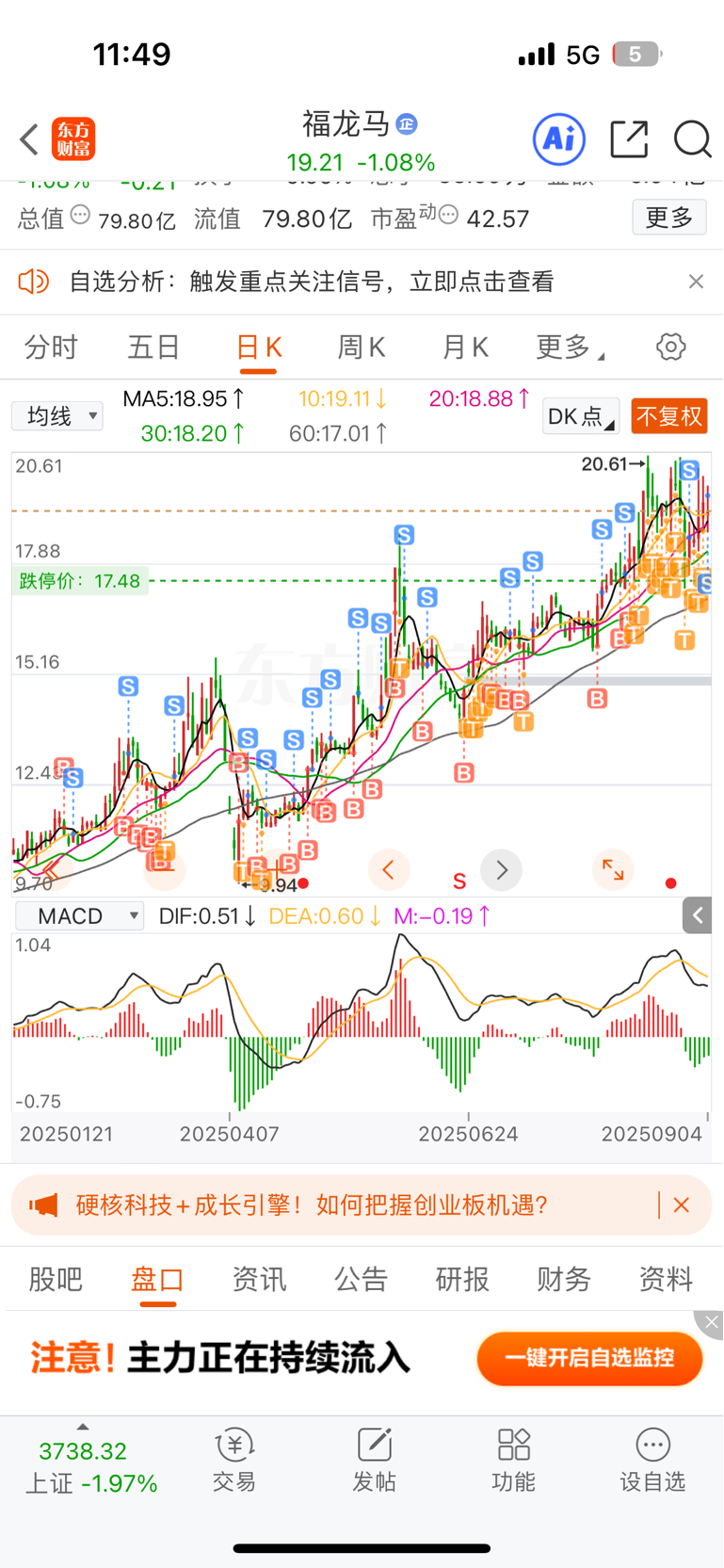Image resolution: width=724 pixels, height=1568 pixels.
Task: Expand side panel with gray left arrow
Action: [x=698, y=915]
